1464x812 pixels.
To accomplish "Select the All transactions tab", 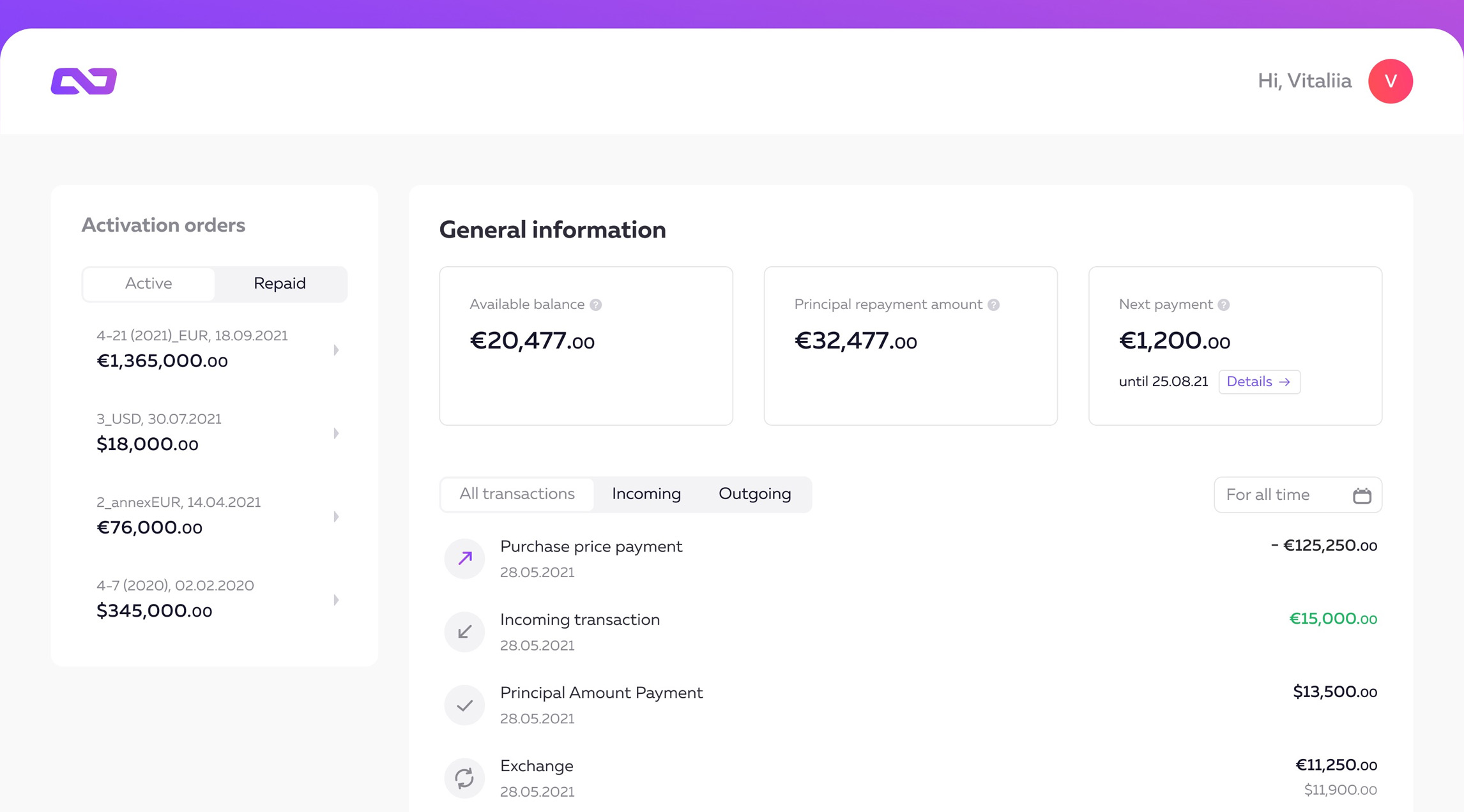I will click(x=517, y=494).
